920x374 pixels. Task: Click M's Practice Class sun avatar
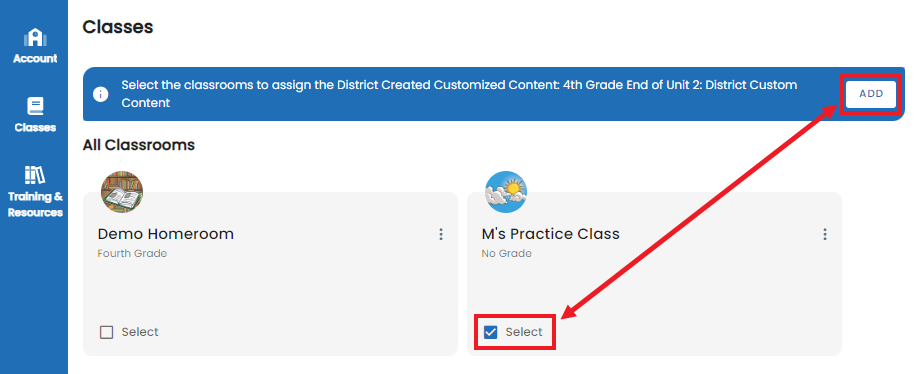pyautogui.click(x=506, y=192)
